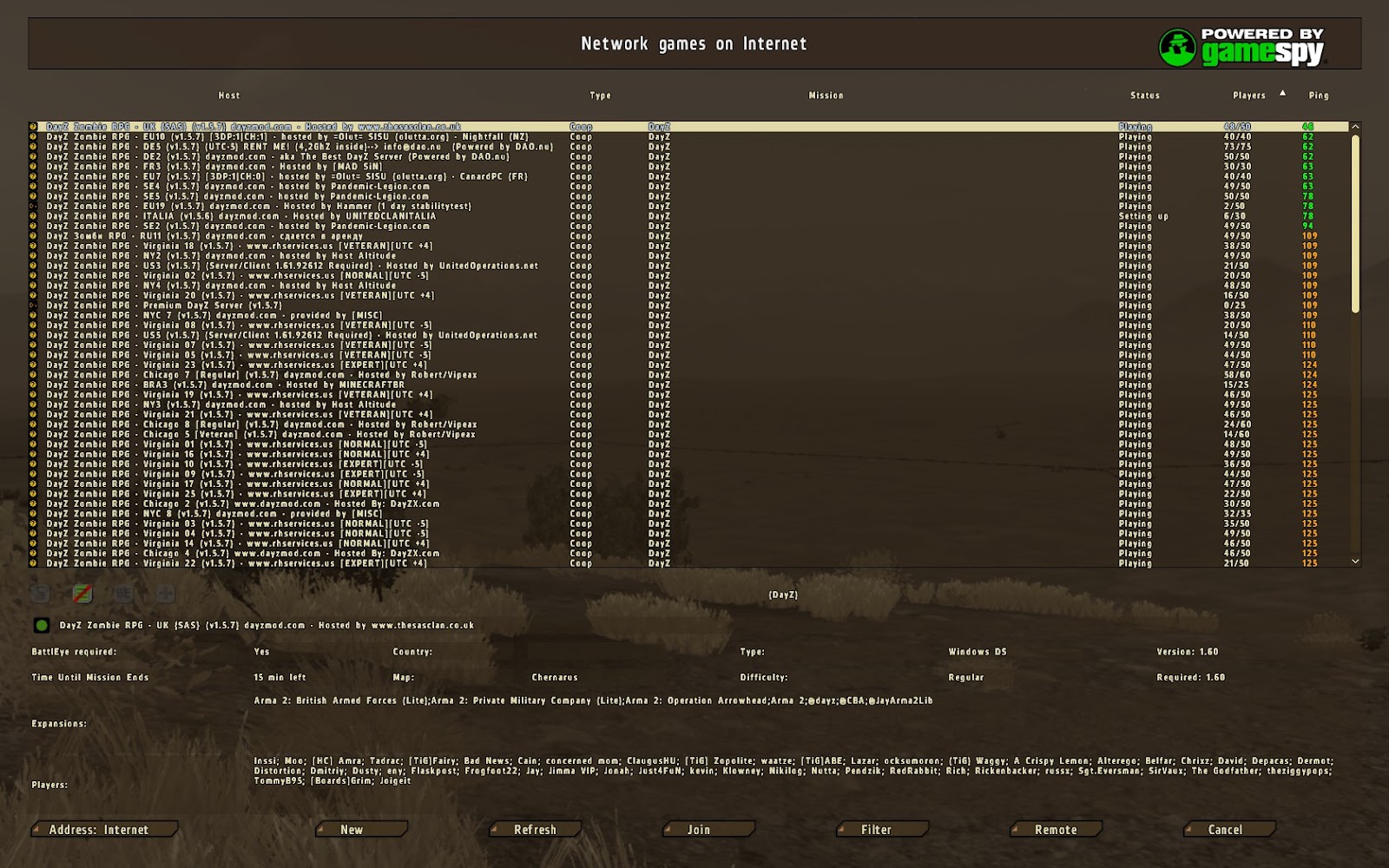Sort servers by the Host column
The image size is (1389, 868).
pos(229,95)
